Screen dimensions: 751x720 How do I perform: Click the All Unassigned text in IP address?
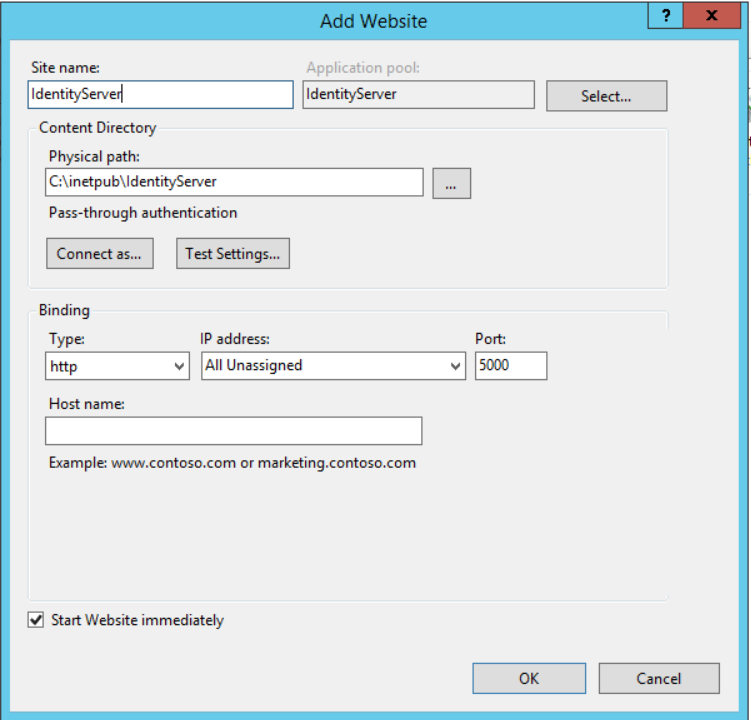click(x=254, y=366)
